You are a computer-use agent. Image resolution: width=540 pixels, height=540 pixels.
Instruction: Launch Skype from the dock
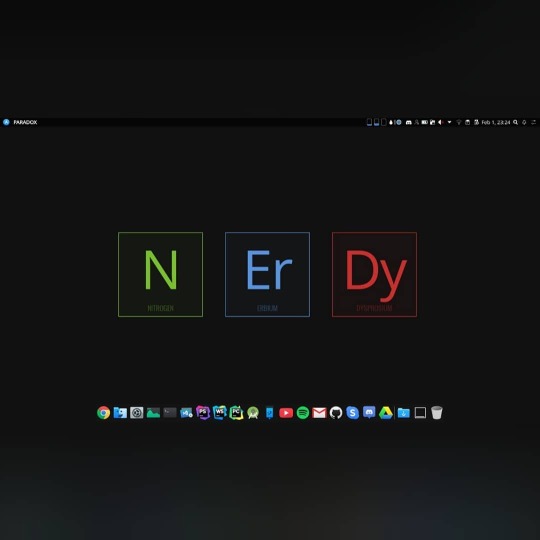[x=352, y=413]
